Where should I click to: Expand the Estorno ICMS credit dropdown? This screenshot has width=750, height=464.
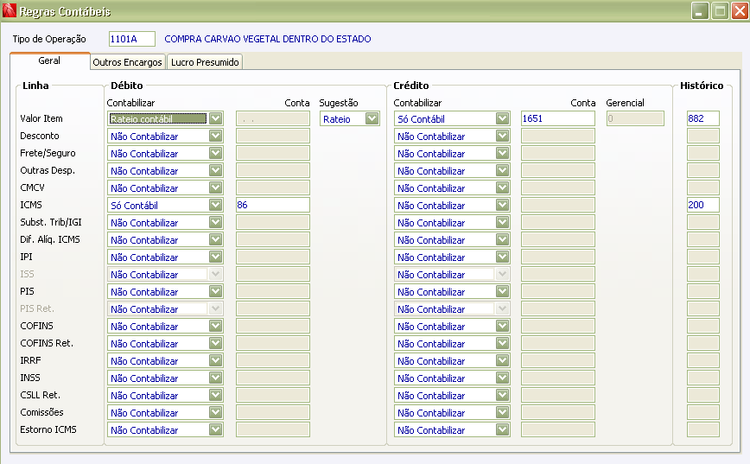coord(502,430)
